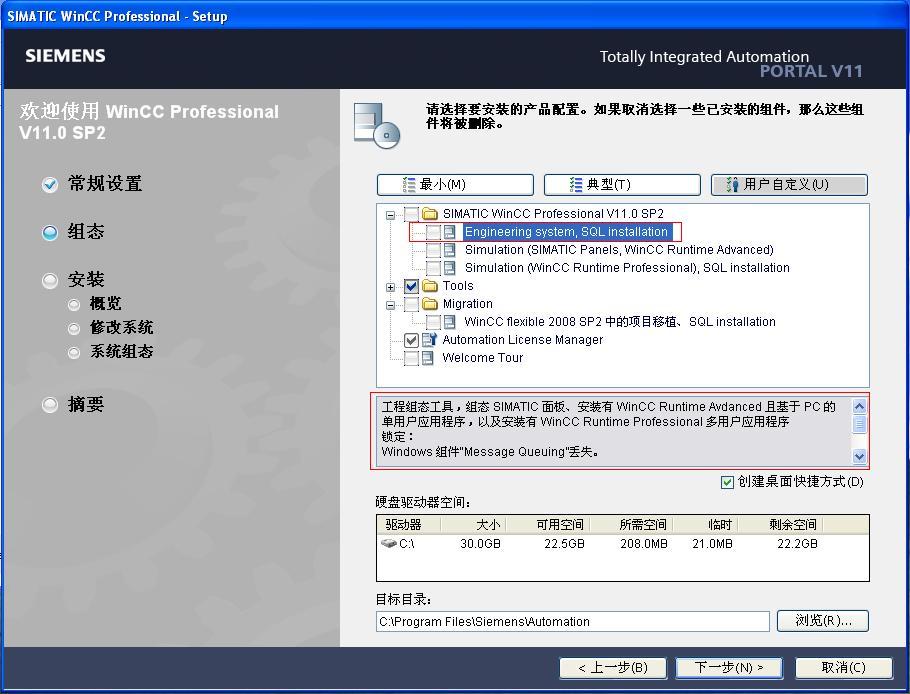The image size is (910, 694).
Task: Click the 208.0MB required space cell
Action: click(644, 544)
